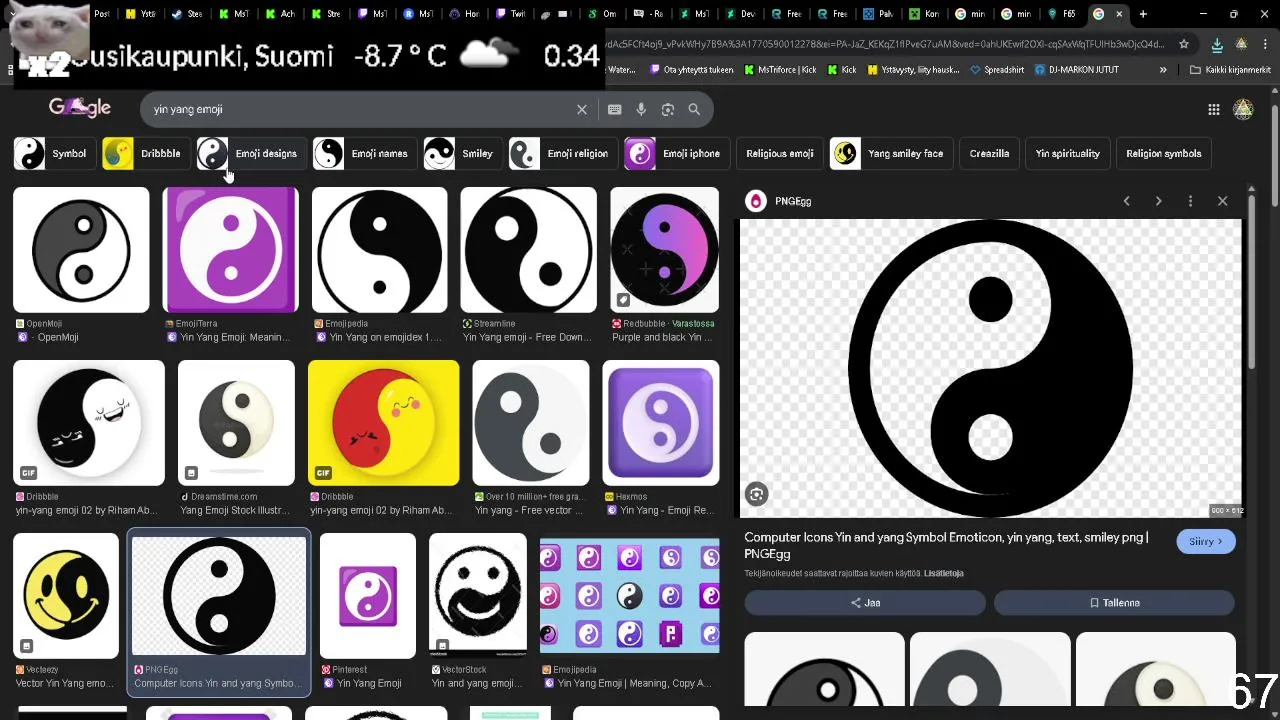Open the Ota yhteyttä tukeen bookmark
Screen dimensions: 1280x720
[x=690, y=70]
